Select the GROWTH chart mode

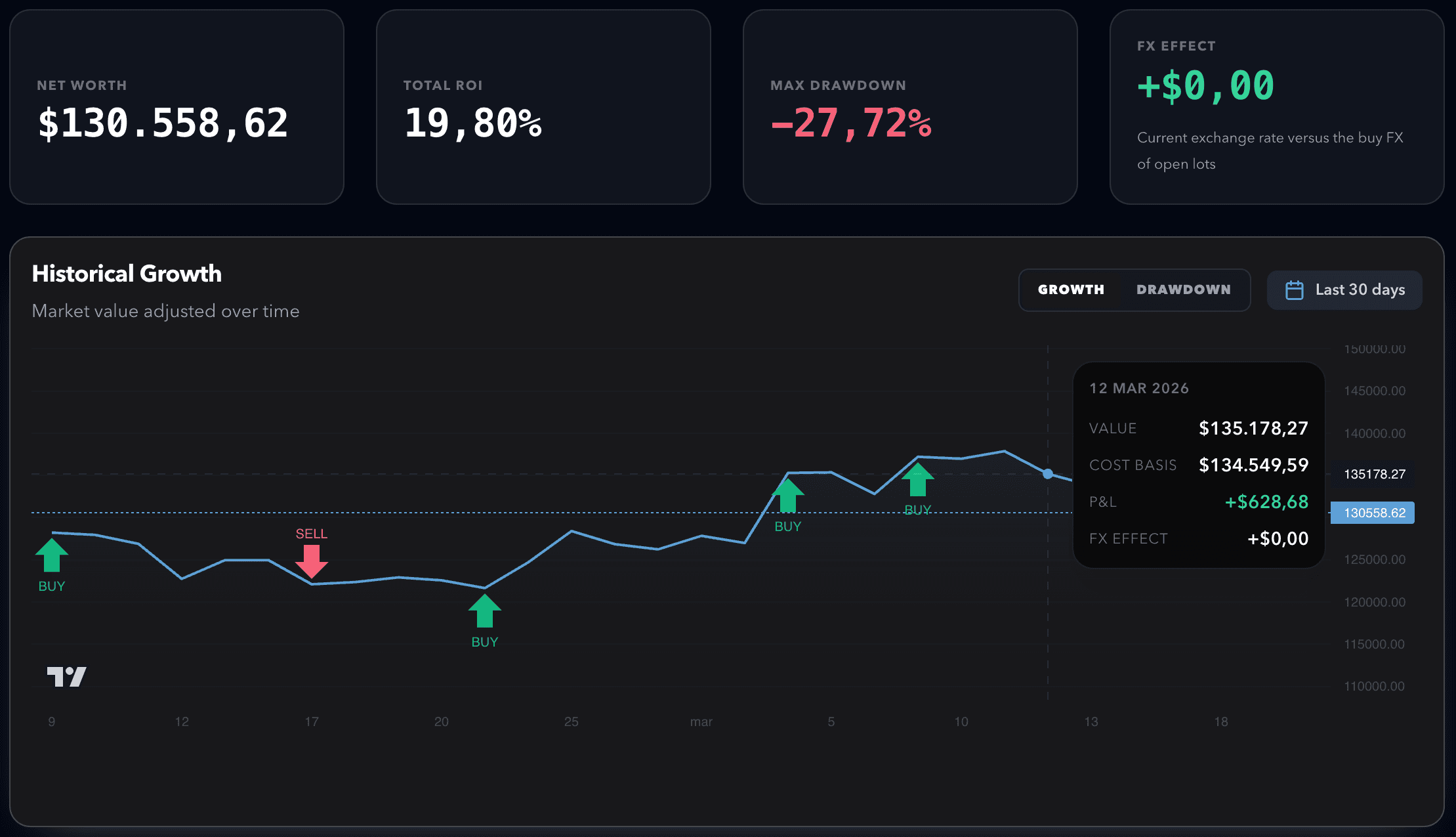(x=1071, y=290)
